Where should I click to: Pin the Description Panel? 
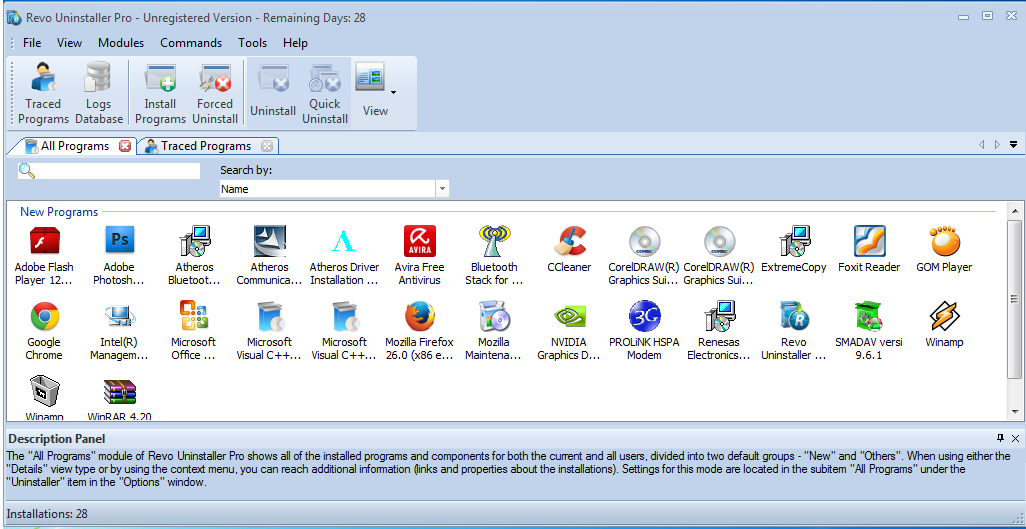click(1000, 438)
